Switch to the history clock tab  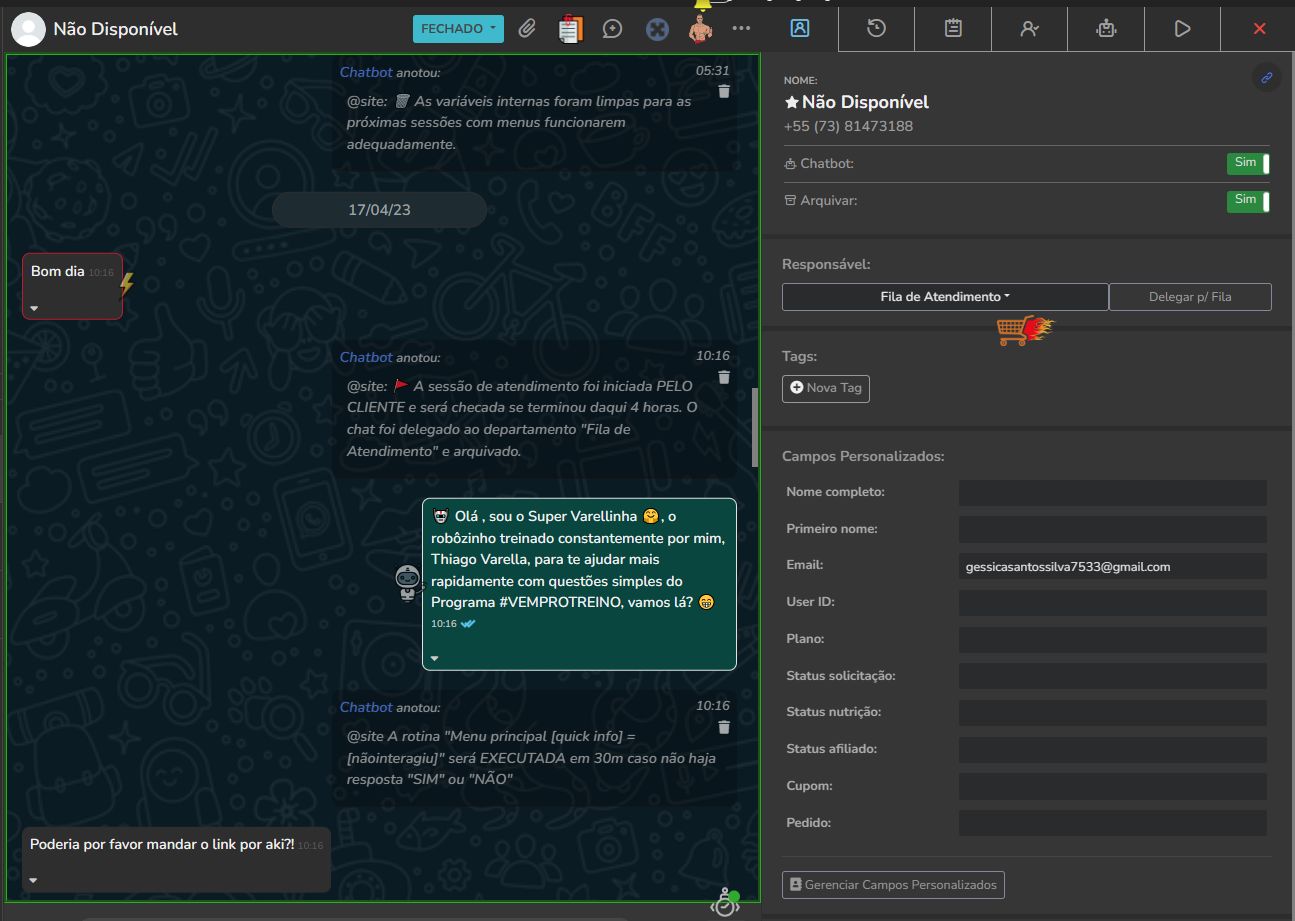tap(876, 28)
